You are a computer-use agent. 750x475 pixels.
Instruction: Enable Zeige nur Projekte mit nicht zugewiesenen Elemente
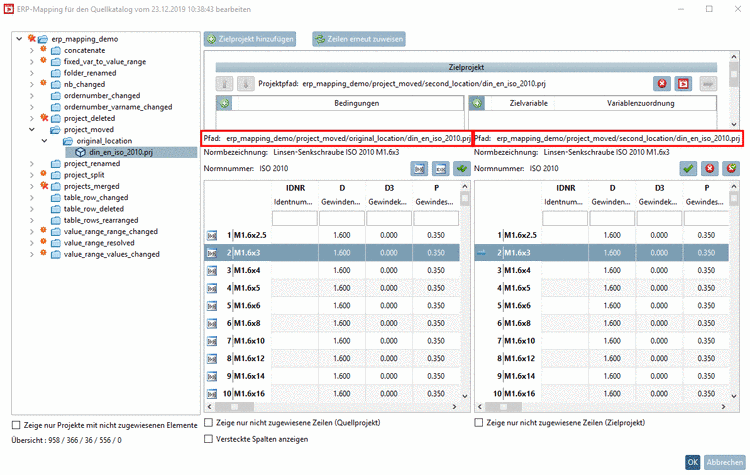16,425
